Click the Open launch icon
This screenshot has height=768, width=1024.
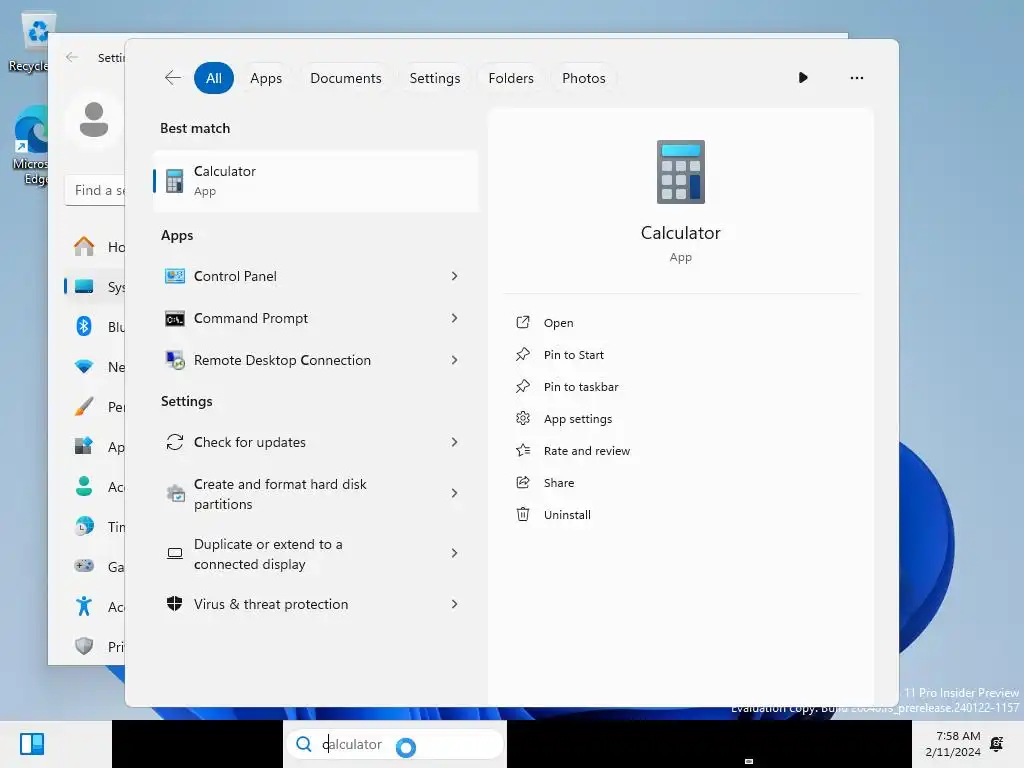tap(522, 322)
